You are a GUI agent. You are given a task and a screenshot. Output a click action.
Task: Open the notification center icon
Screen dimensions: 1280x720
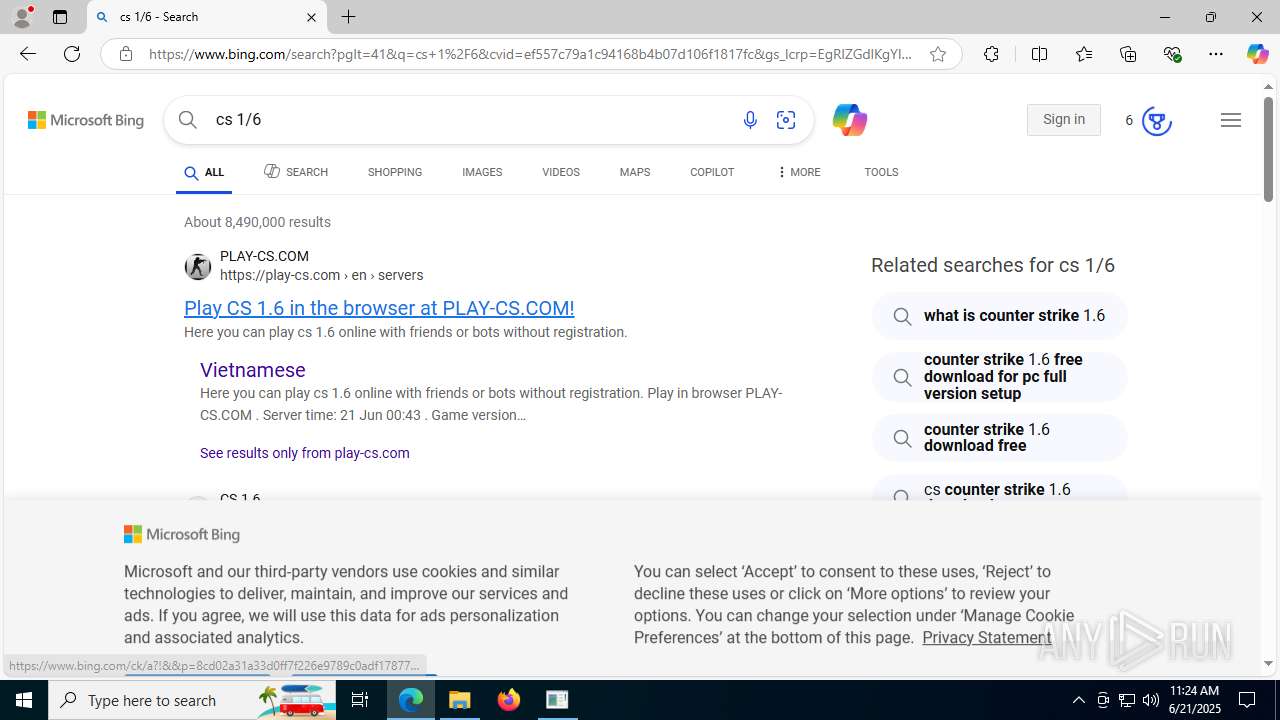(x=1248, y=700)
